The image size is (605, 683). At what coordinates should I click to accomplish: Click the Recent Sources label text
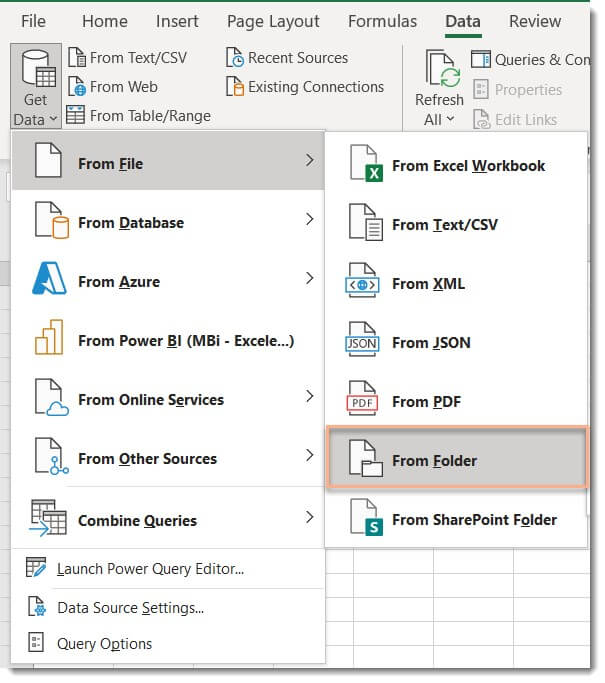click(x=298, y=58)
